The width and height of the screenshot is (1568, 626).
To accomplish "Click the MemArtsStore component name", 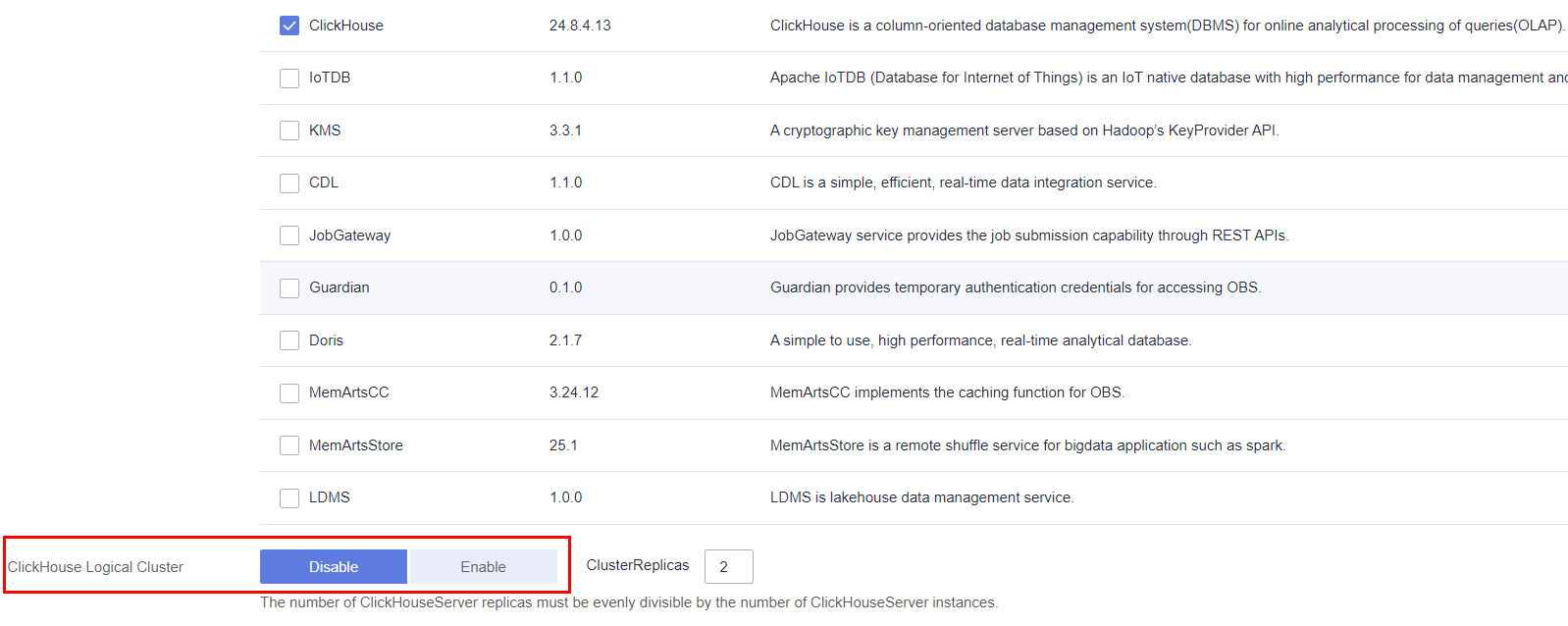I will tap(356, 445).
